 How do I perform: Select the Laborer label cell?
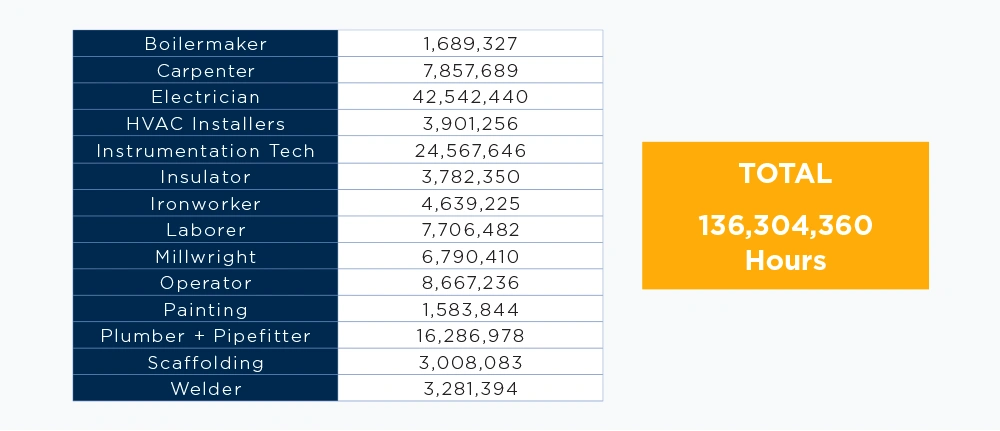205,230
